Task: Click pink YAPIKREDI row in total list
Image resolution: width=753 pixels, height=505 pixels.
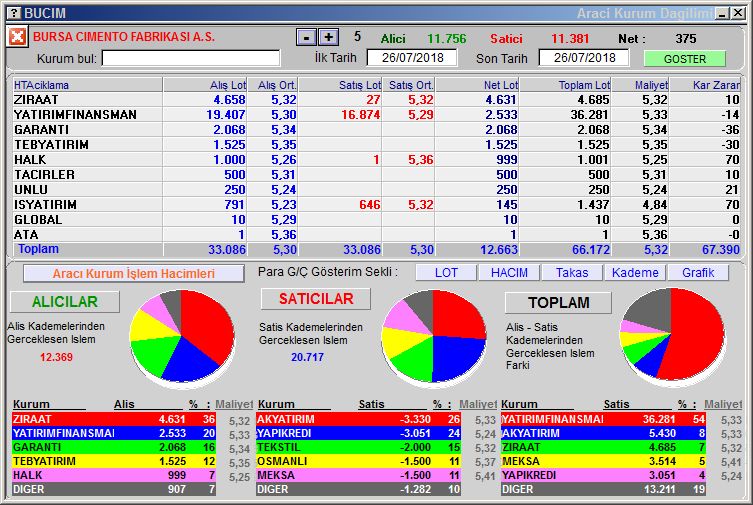Action: (x=603, y=475)
